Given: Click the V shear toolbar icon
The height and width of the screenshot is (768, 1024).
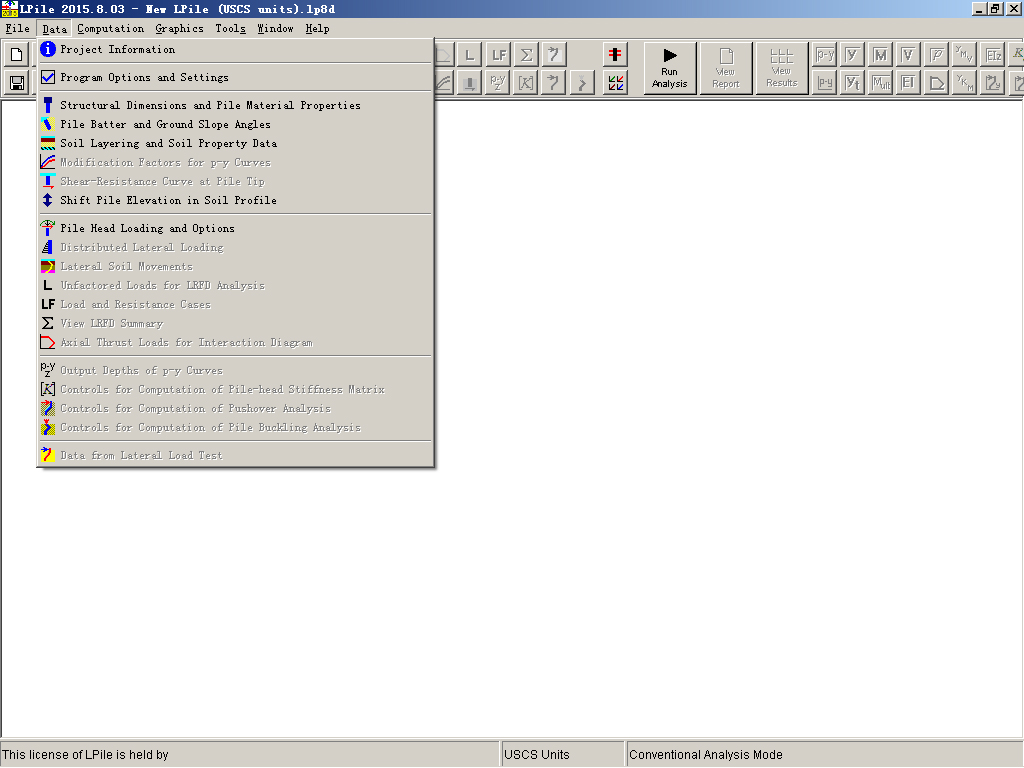Looking at the screenshot, I should click(x=908, y=55).
